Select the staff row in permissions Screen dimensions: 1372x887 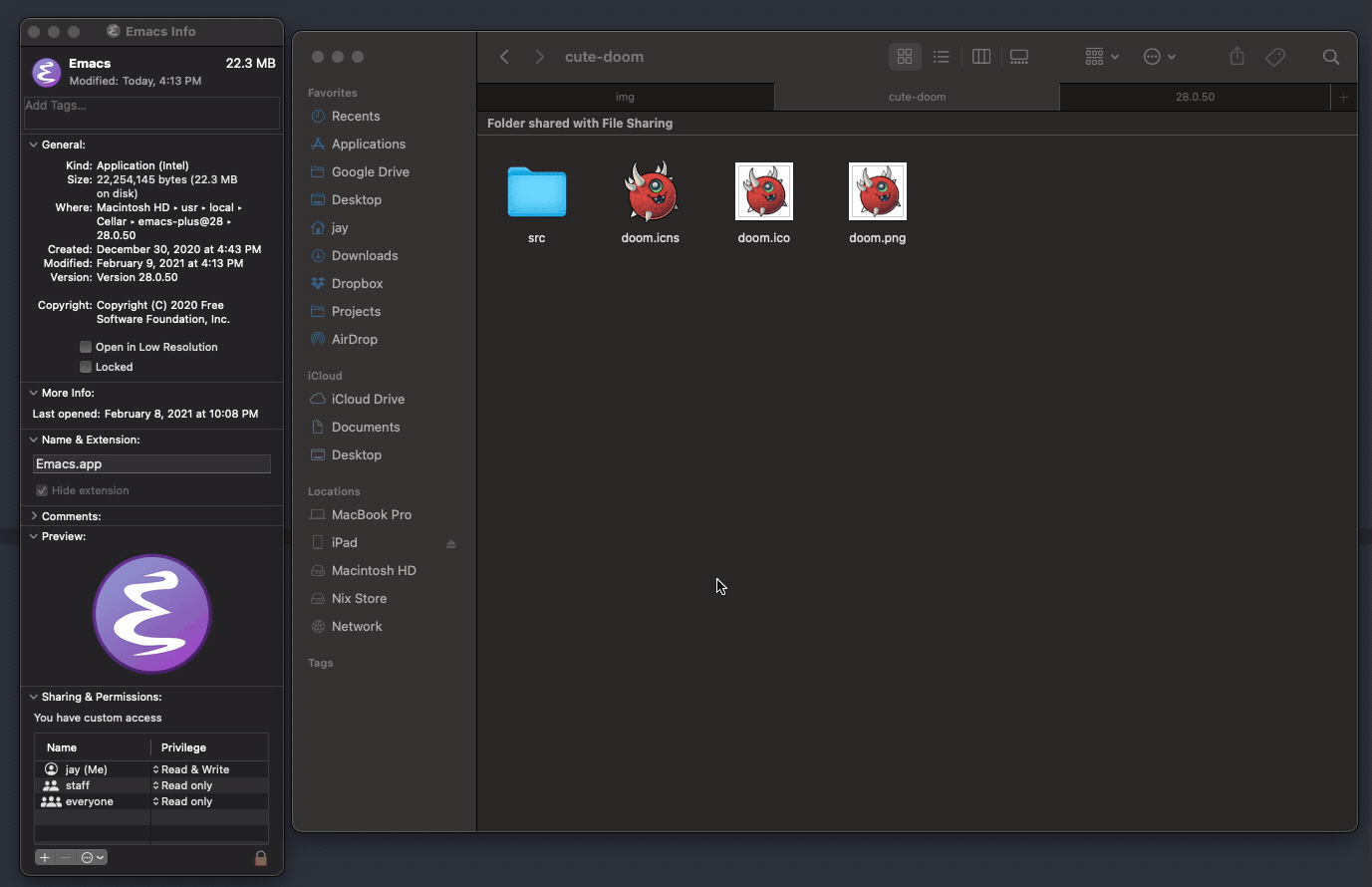click(x=151, y=785)
